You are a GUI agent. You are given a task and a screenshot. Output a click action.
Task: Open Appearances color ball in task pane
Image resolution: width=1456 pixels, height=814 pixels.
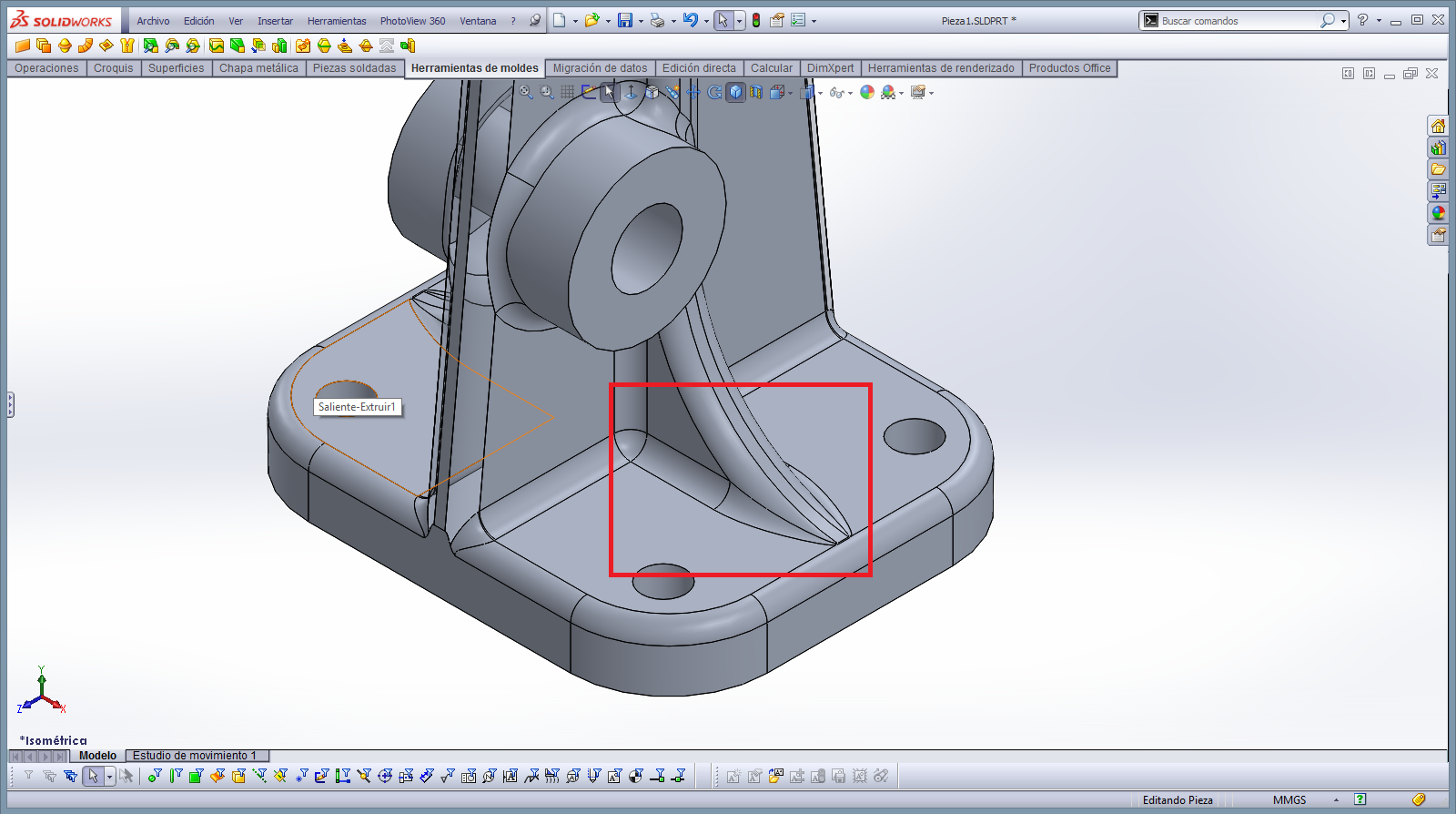tap(1438, 213)
